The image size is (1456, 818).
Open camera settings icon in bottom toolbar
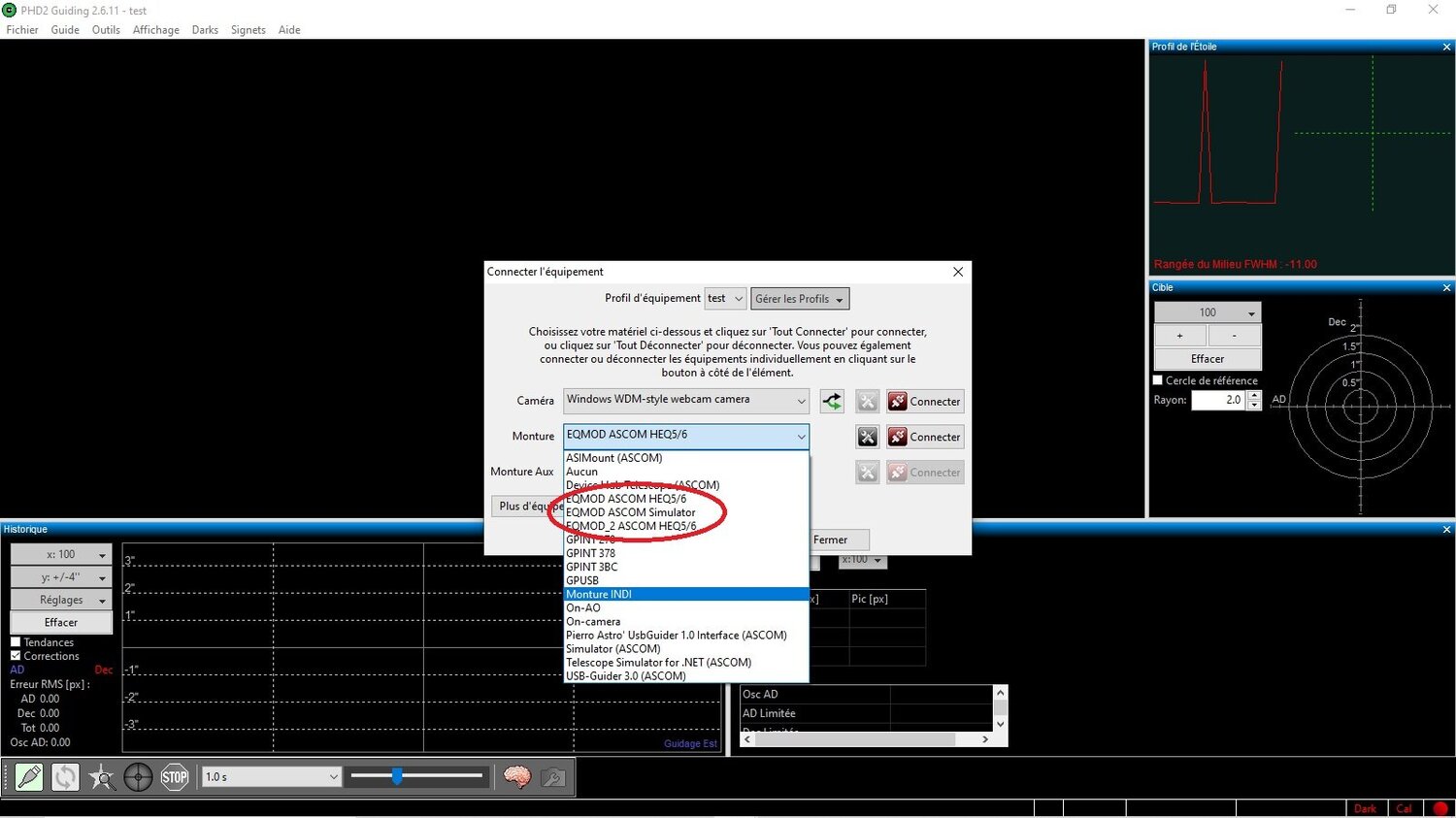pos(553,777)
